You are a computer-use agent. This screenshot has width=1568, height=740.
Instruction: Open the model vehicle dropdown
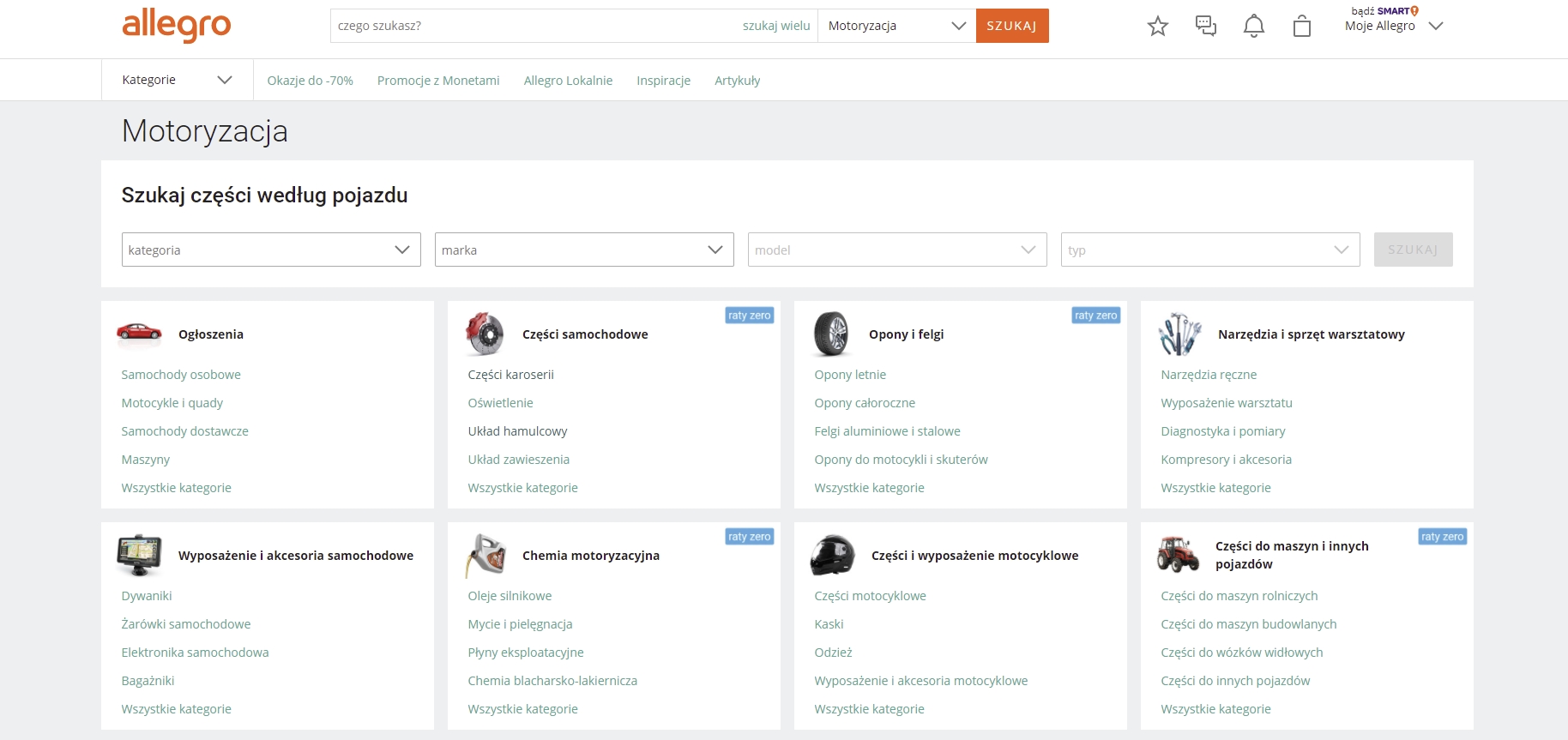coord(897,250)
